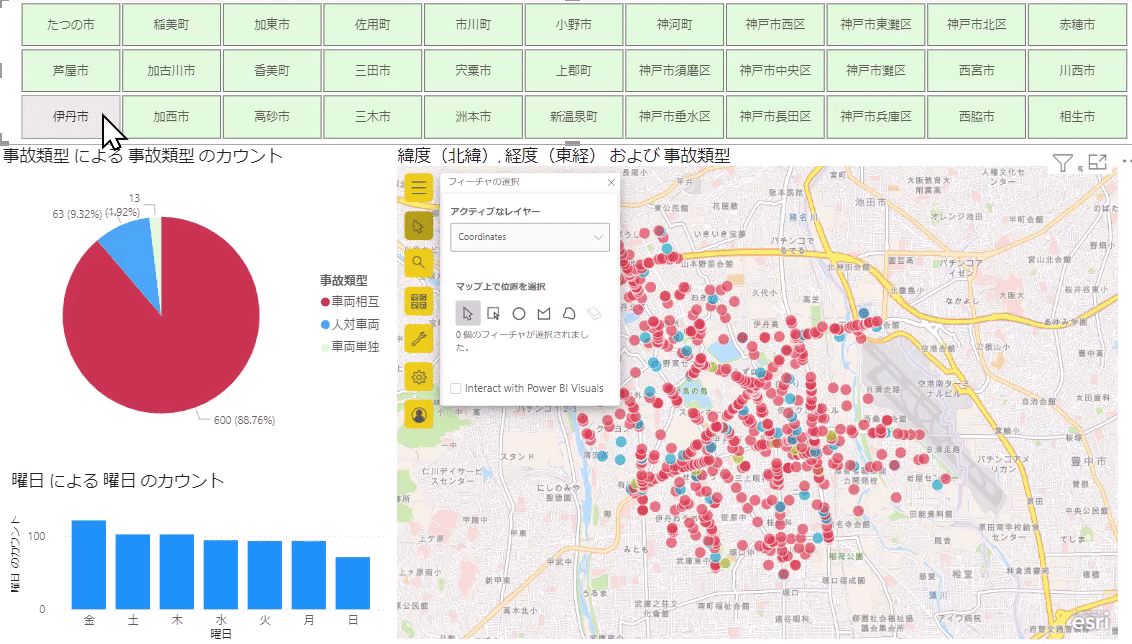Choose the single-click arrow selection tool
The width and height of the screenshot is (1132, 644).
[468, 313]
